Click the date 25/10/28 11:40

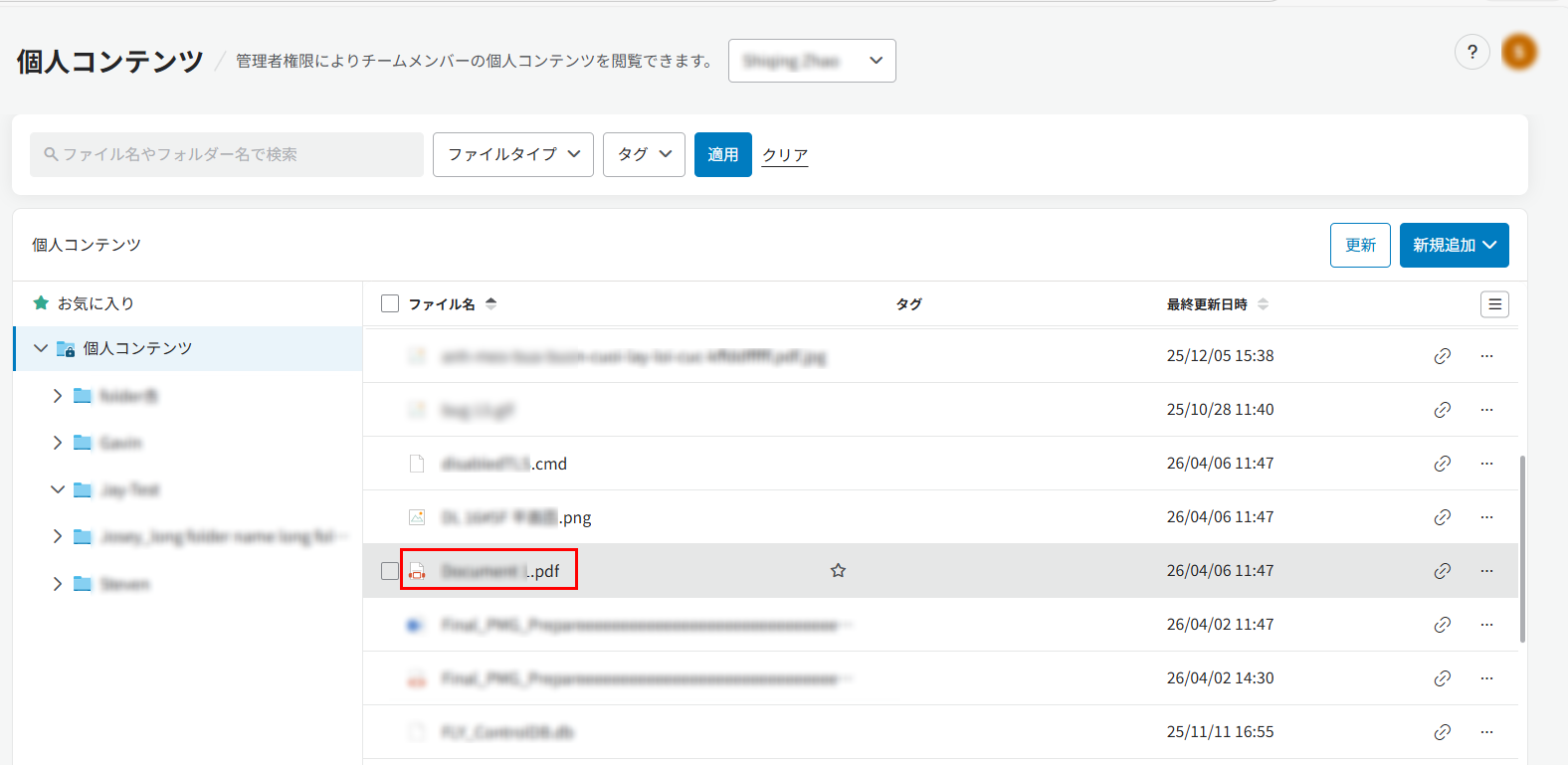click(1220, 410)
